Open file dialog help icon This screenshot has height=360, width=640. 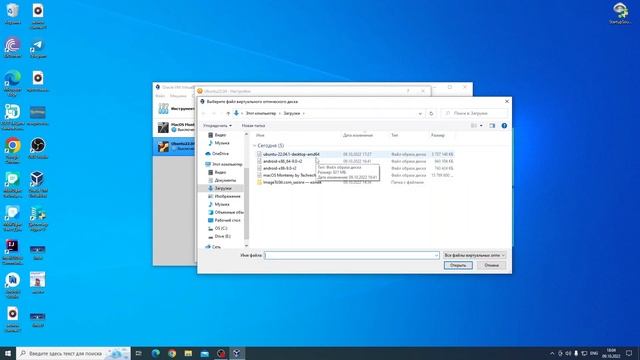point(504,126)
